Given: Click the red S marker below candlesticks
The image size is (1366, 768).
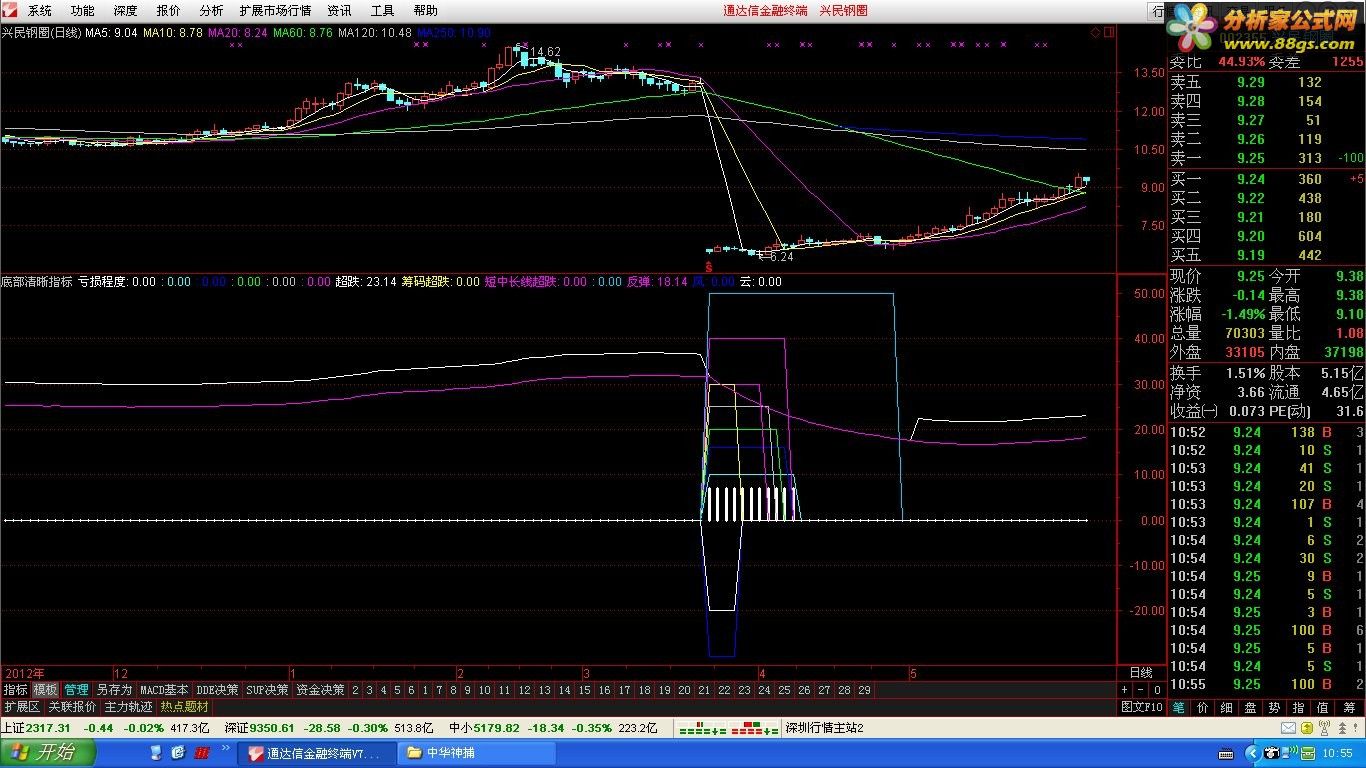Looking at the screenshot, I should (709, 267).
